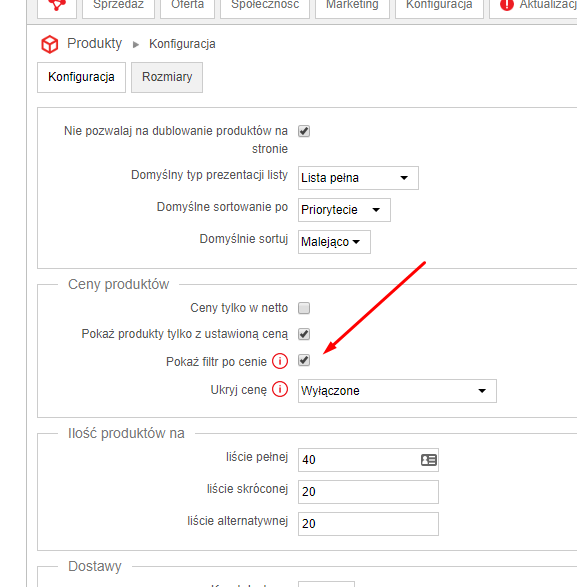Click the red Produkty cube icon

[x=49, y=45]
